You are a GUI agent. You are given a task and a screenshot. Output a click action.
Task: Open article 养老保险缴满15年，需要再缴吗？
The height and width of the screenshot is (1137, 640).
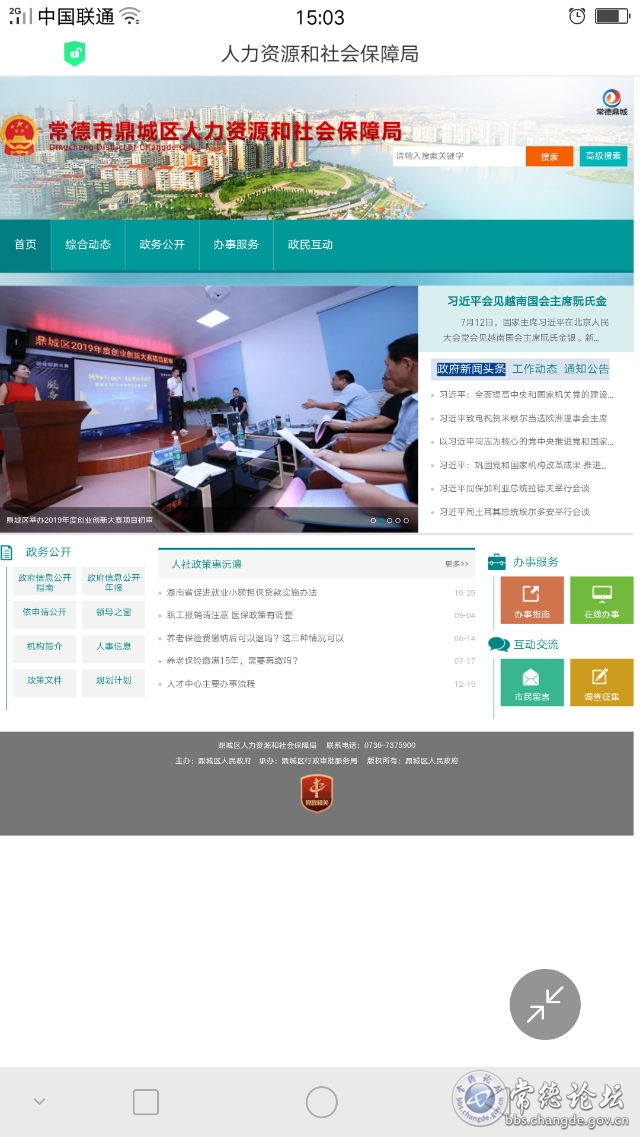(233, 661)
